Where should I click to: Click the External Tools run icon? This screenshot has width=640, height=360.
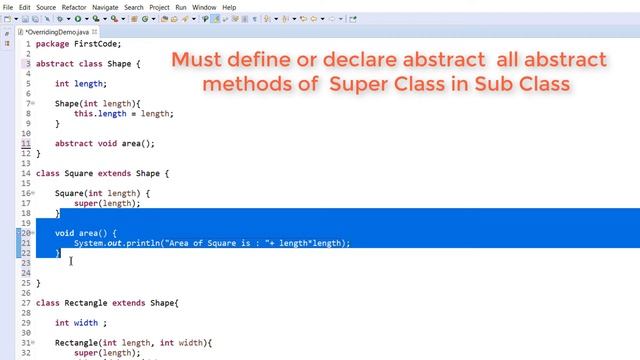click(114, 19)
